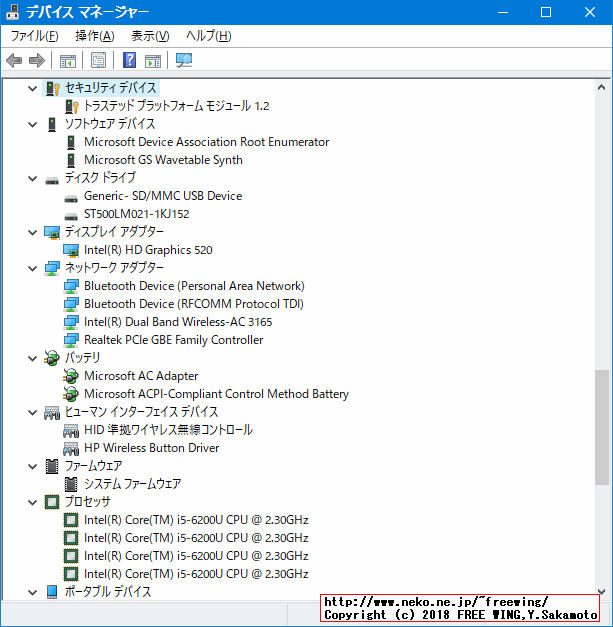Select HP Wireless Button Driver entry
613x627 pixels.
point(151,448)
